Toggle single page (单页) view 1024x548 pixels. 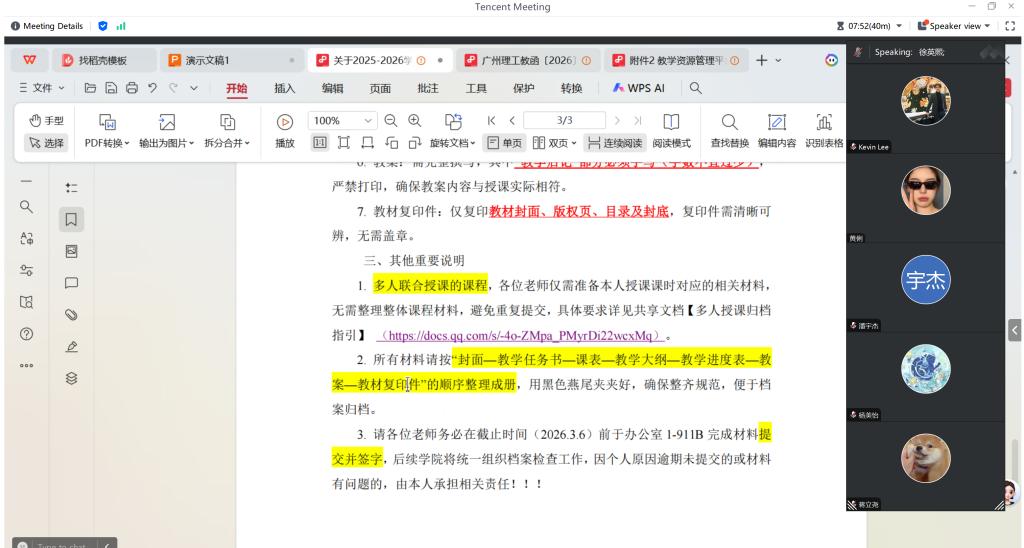point(505,143)
